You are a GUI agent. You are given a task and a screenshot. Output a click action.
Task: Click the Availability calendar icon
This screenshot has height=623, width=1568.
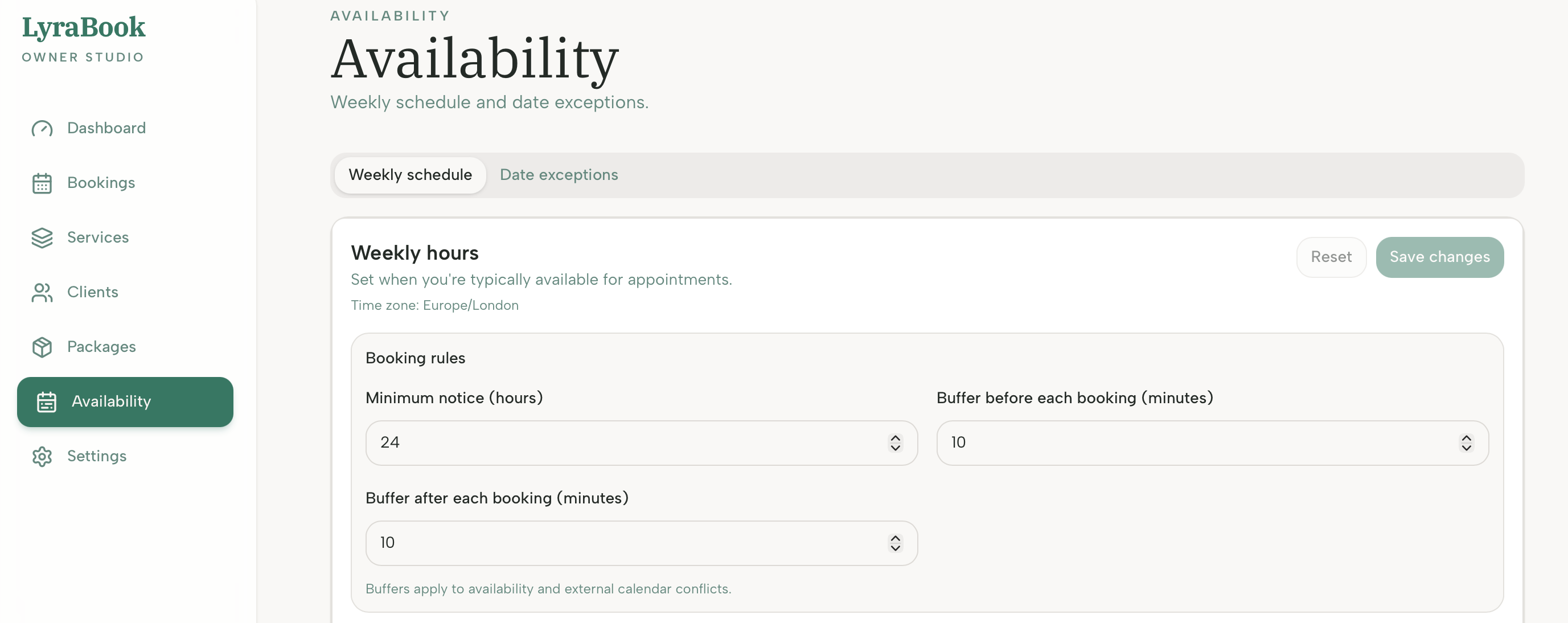coord(46,401)
